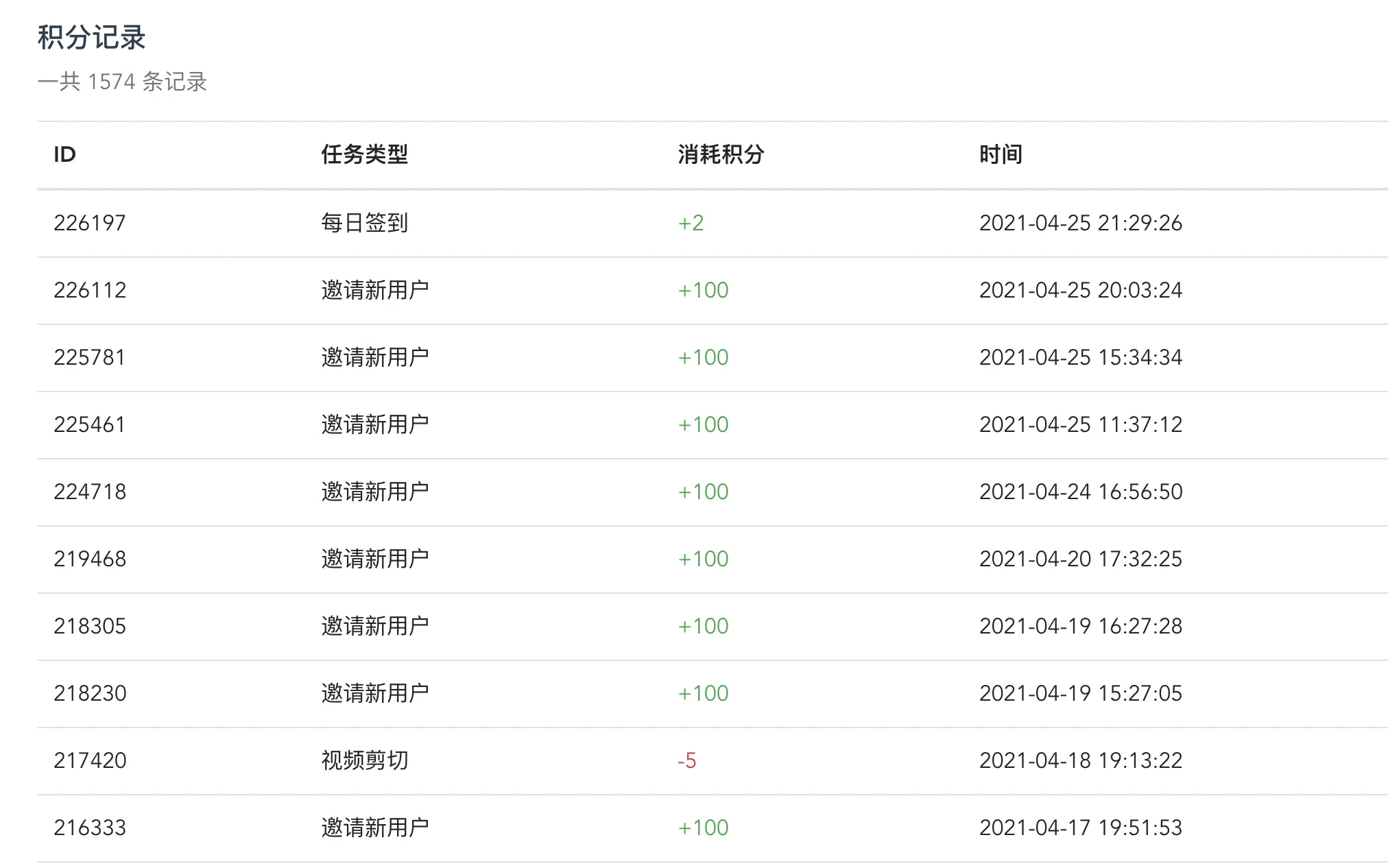The height and width of the screenshot is (868, 1388).
Task: Select record ID 216333
Action: coord(90,828)
